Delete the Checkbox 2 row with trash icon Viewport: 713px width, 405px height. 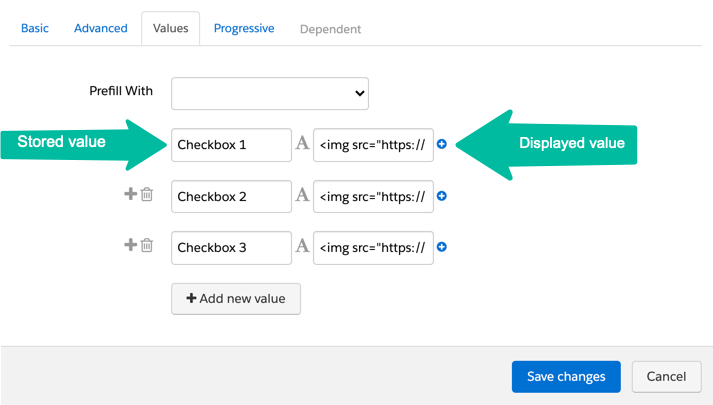tap(147, 195)
